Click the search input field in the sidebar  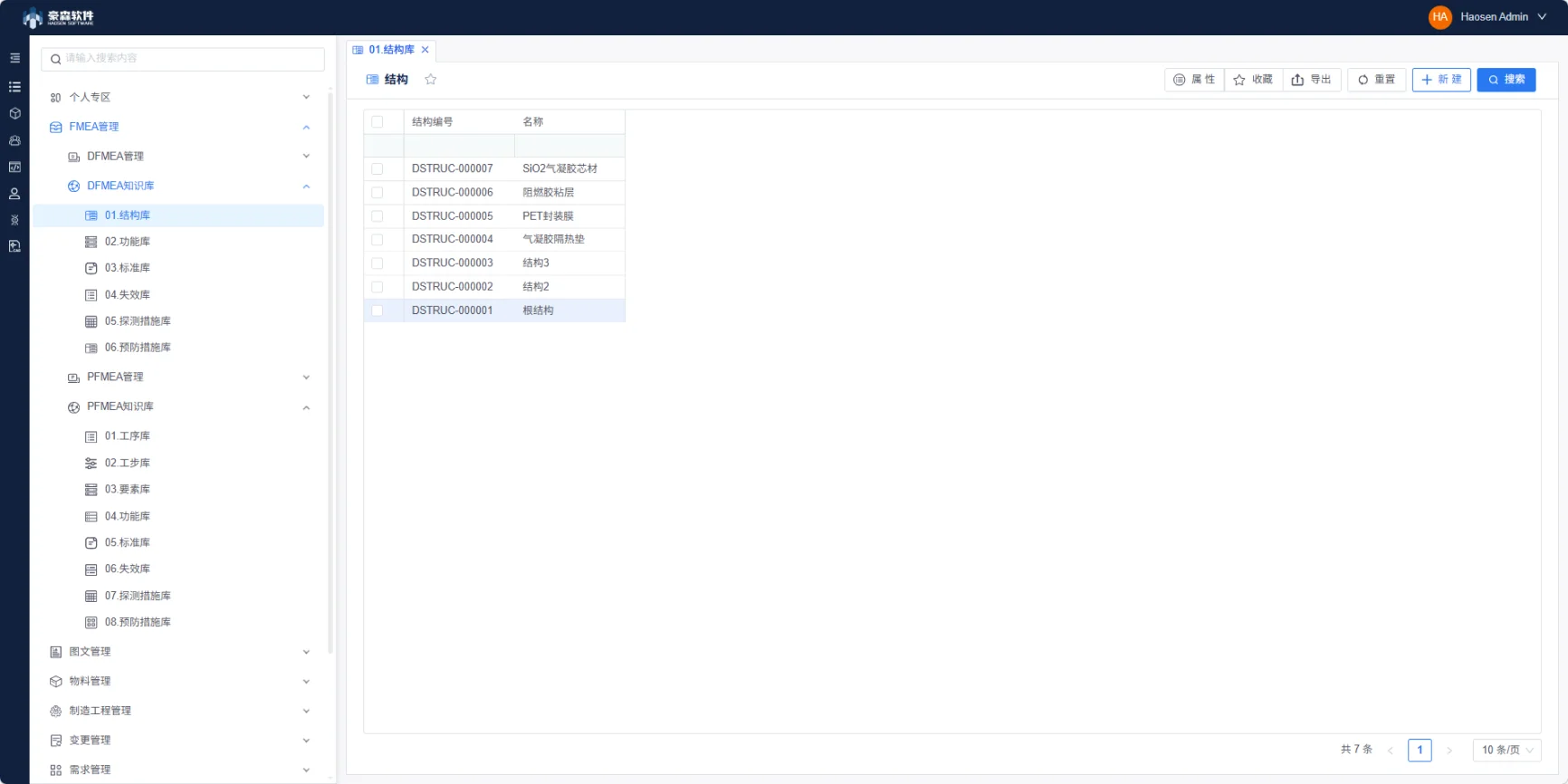pos(183,59)
